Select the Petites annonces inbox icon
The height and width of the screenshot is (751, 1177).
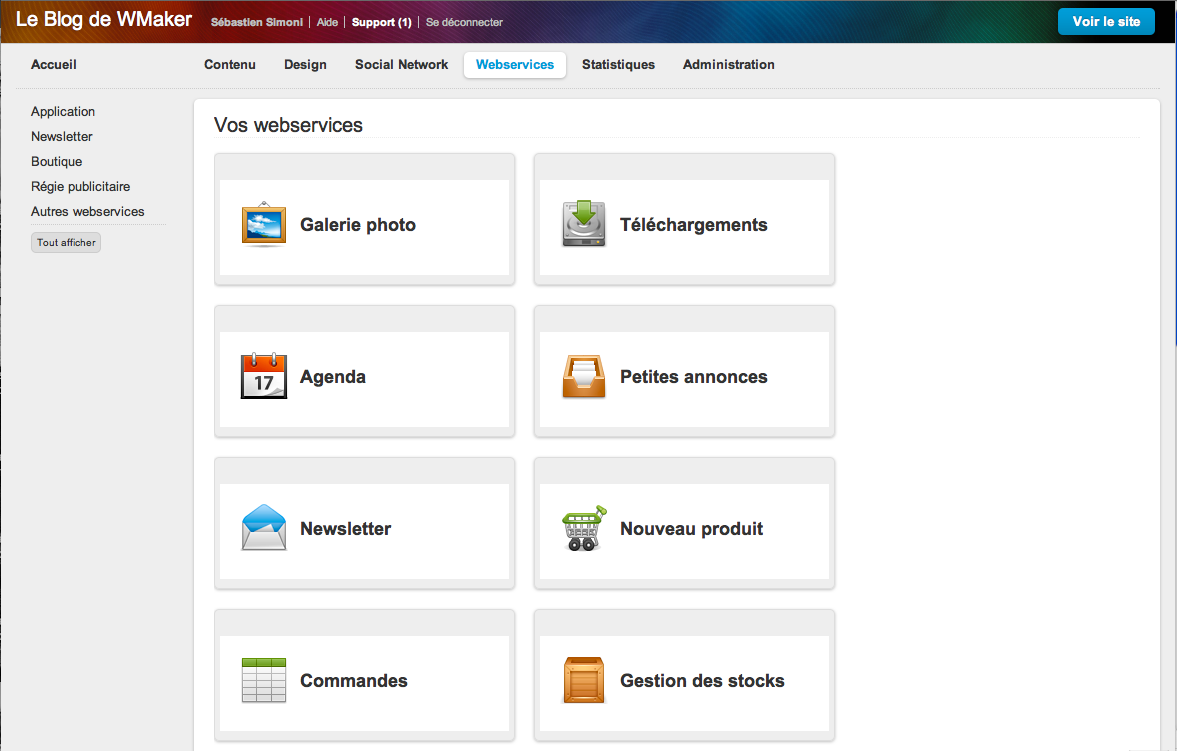(584, 377)
